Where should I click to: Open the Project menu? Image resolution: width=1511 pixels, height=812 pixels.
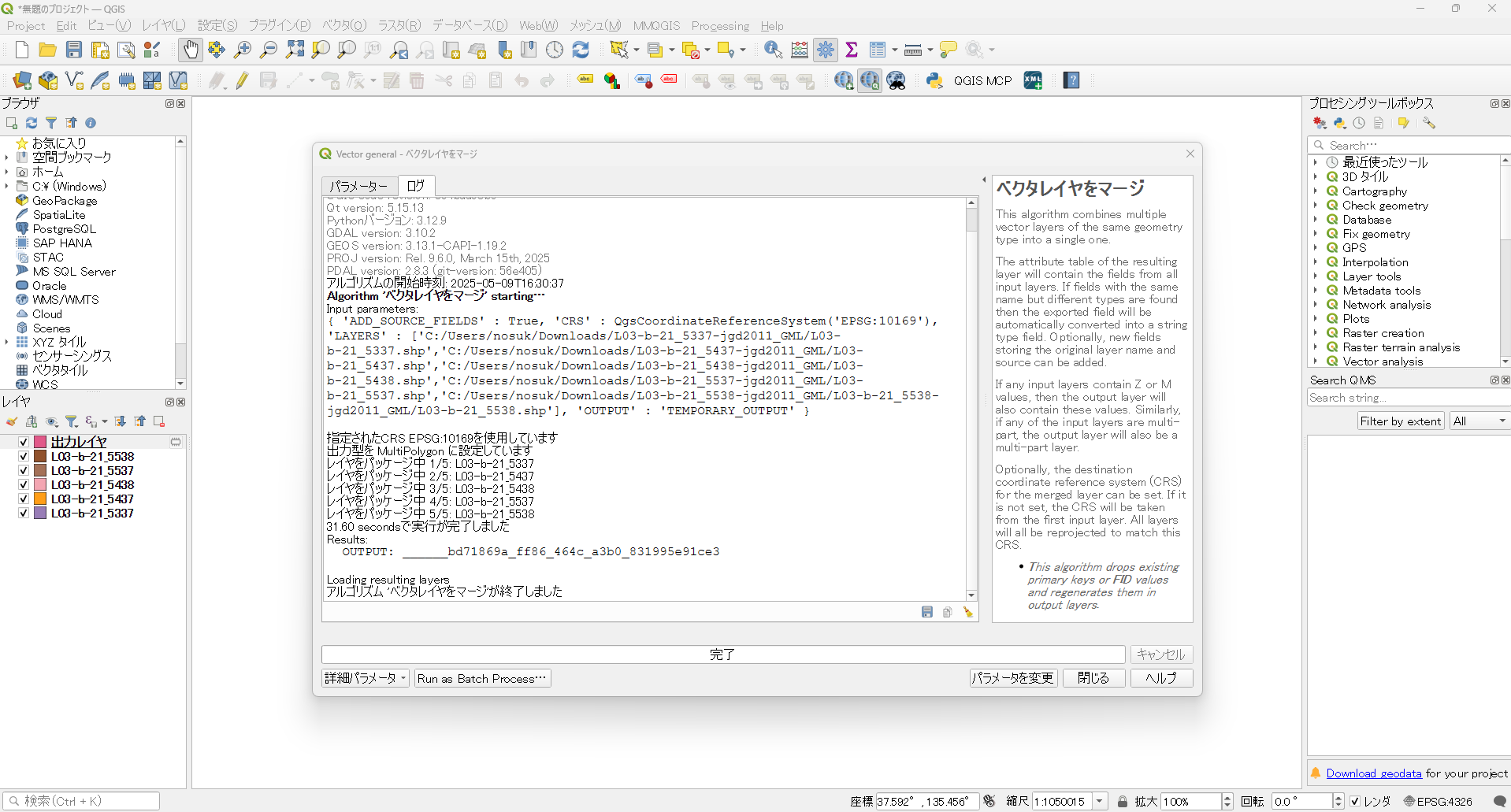click(x=26, y=26)
